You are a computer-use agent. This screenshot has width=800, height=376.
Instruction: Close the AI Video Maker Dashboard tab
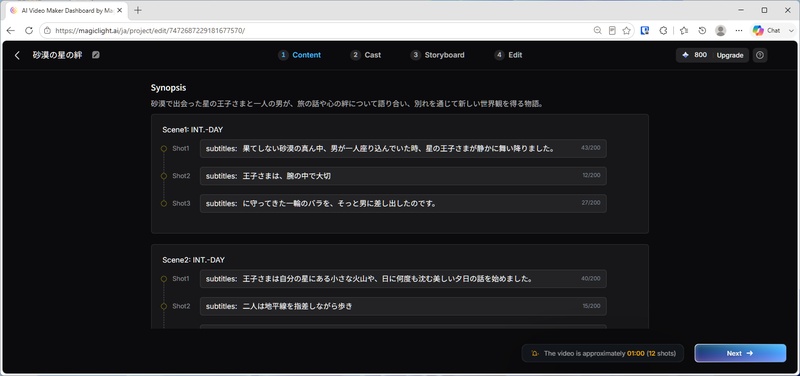pyautogui.click(x=120, y=10)
